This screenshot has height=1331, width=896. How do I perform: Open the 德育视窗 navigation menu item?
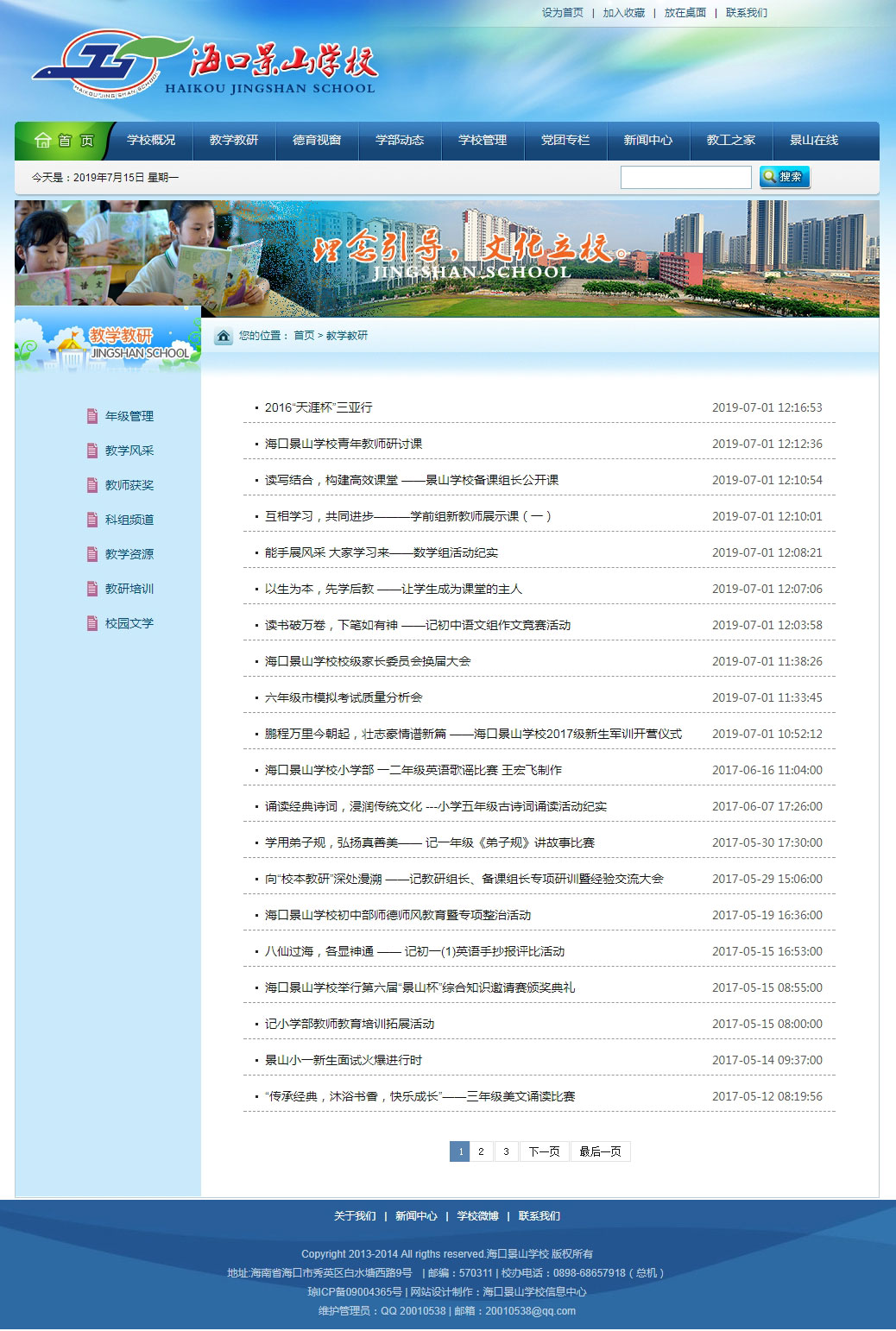(x=317, y=141)
